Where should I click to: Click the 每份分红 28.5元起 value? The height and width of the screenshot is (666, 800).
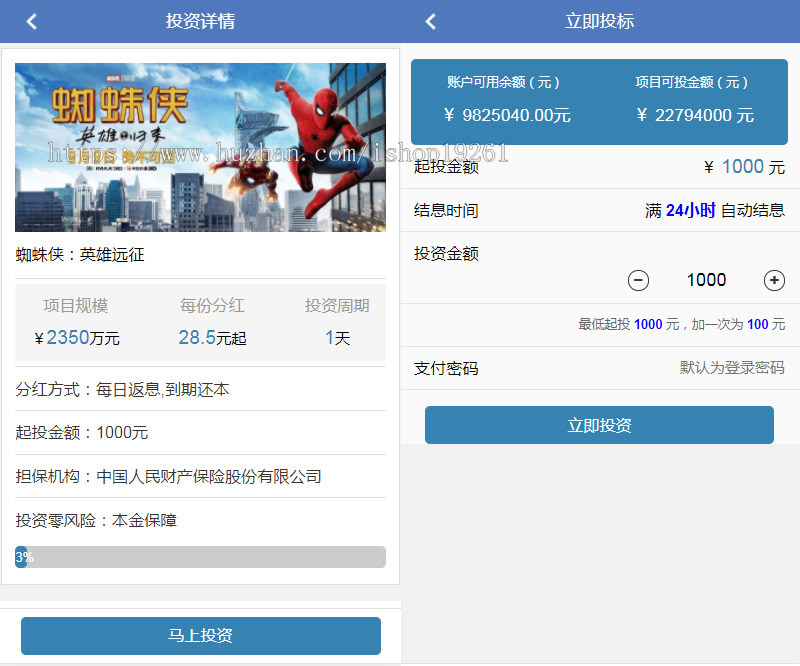coord(212,338)
